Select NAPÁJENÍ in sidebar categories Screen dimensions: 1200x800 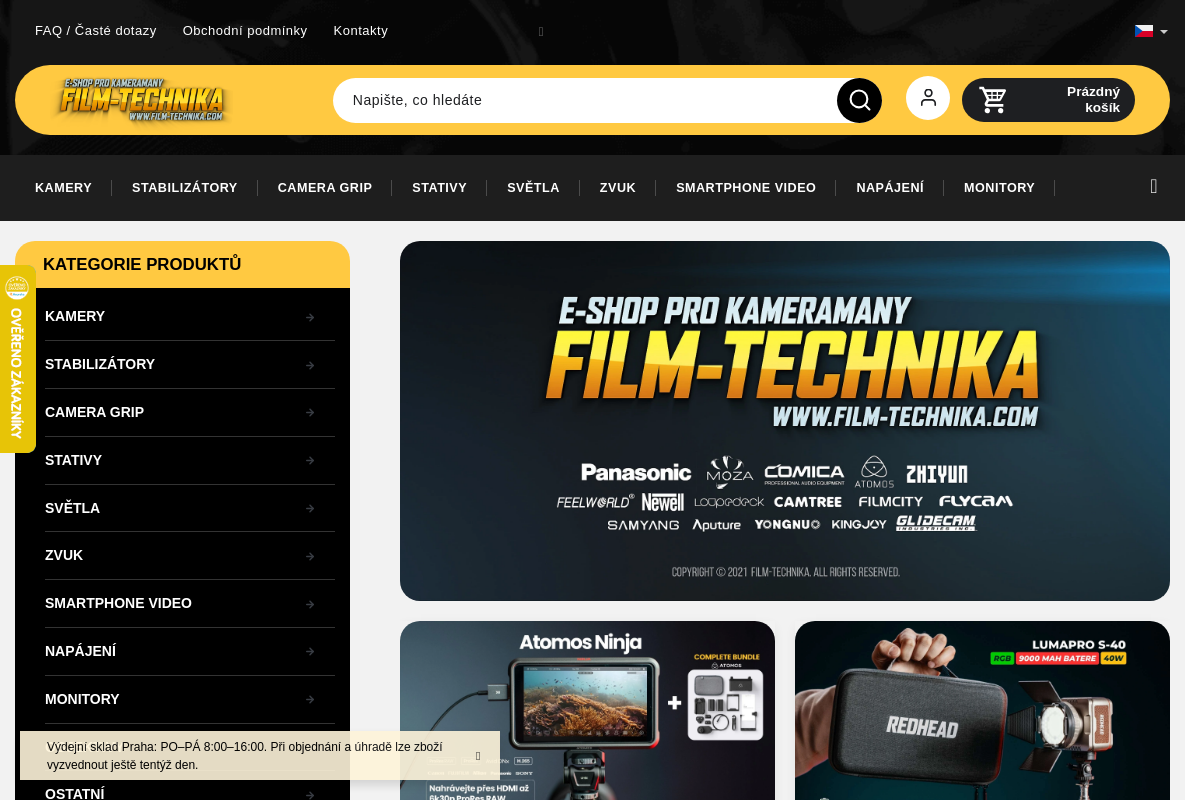80,651
